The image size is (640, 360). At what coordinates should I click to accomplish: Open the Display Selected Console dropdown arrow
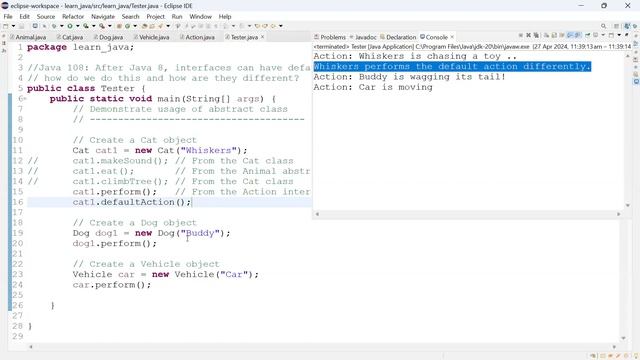point(603,36)
